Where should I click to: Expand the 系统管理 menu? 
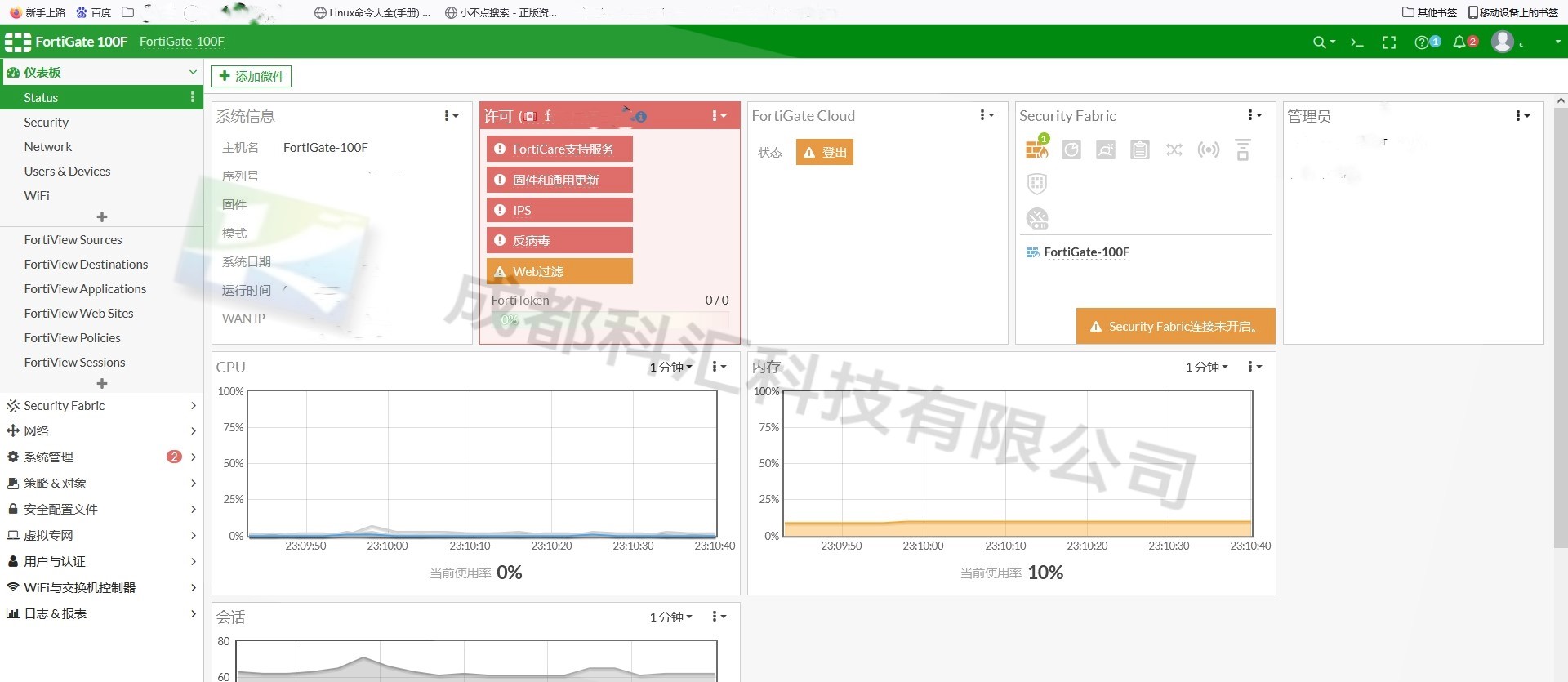[101, 457]
